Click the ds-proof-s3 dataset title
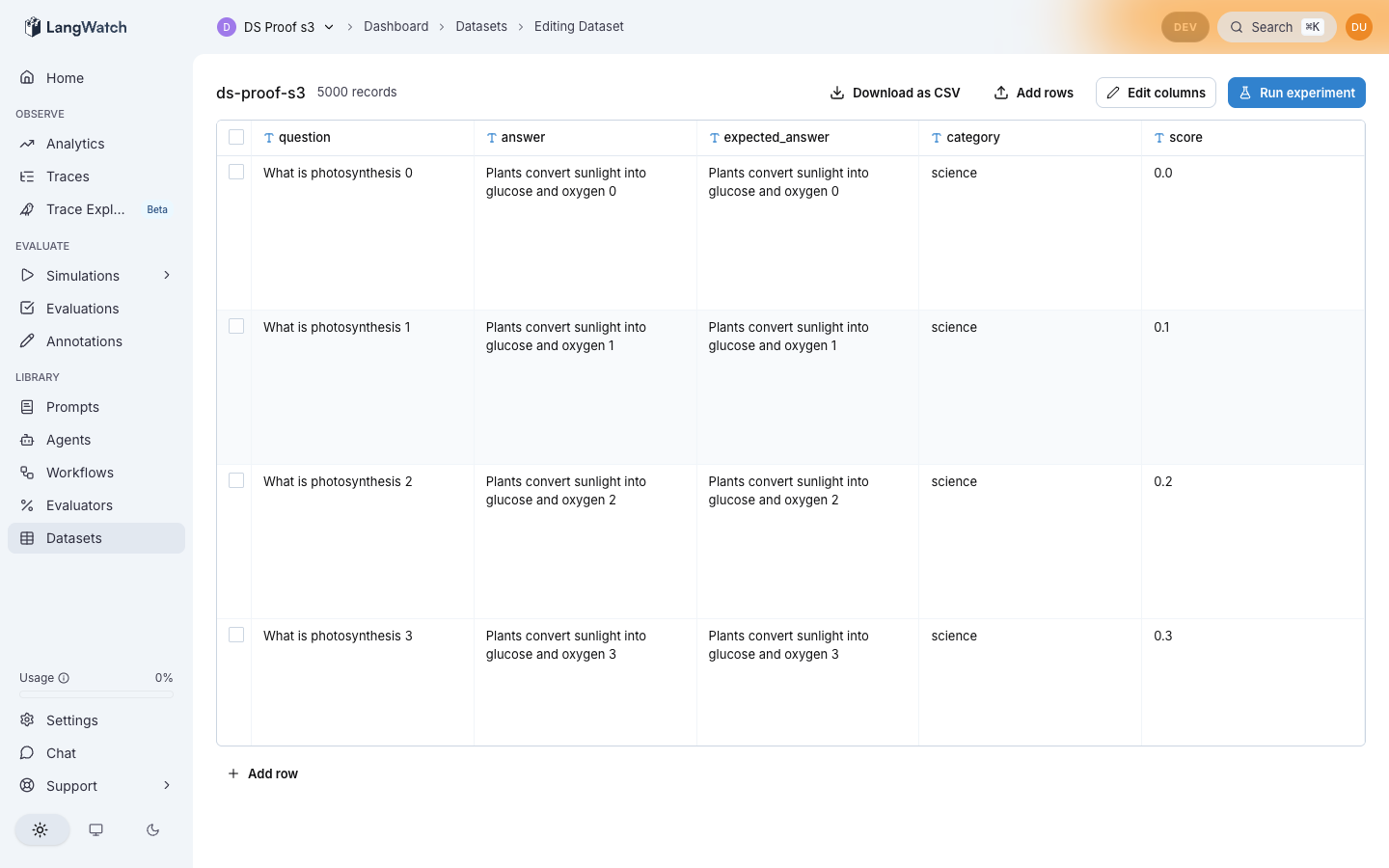Screen dimensions: 1389x868 (260, 93)
